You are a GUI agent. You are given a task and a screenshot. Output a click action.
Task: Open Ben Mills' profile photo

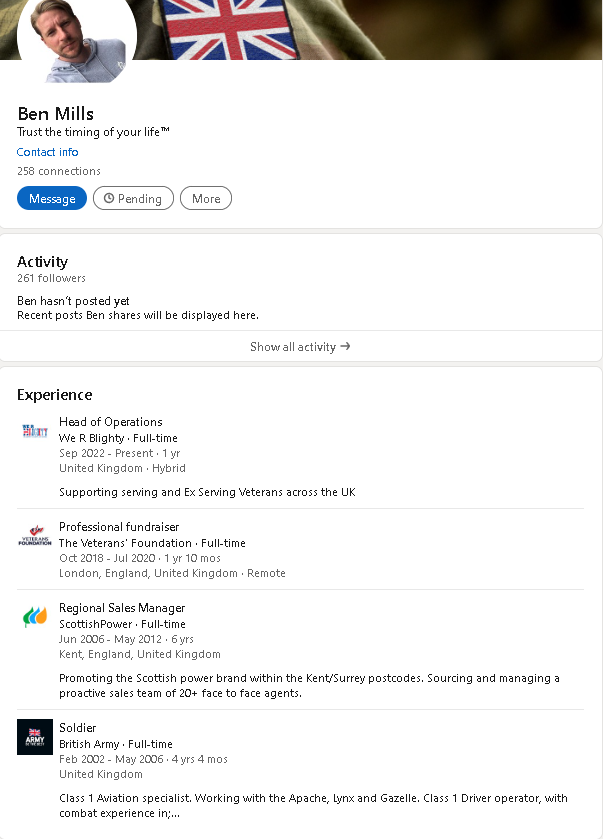(90, 35)
